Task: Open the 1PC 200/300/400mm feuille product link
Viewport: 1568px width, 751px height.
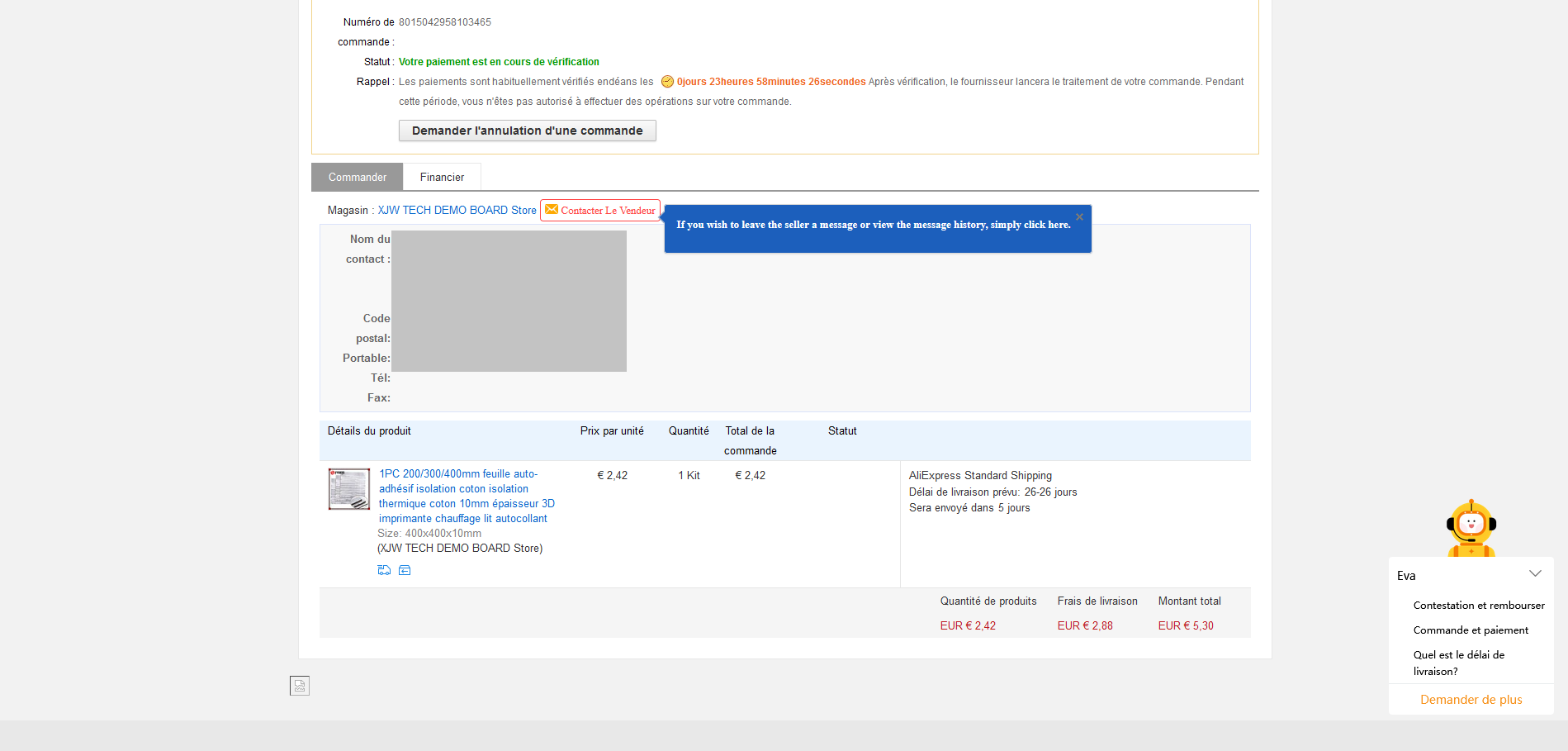Action: click(x=467, y=496)
